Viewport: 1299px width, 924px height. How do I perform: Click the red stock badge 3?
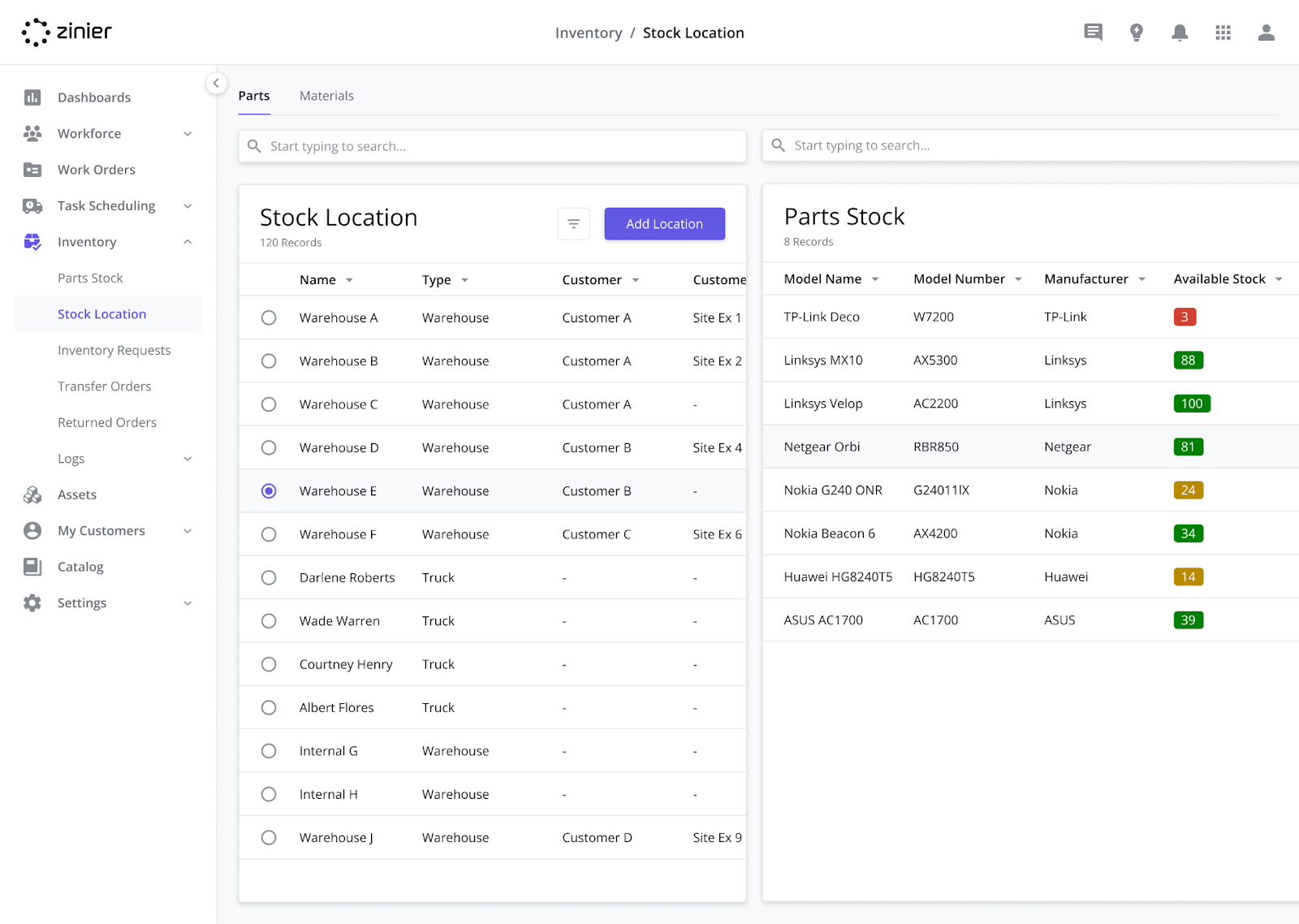click(1185, 317)
